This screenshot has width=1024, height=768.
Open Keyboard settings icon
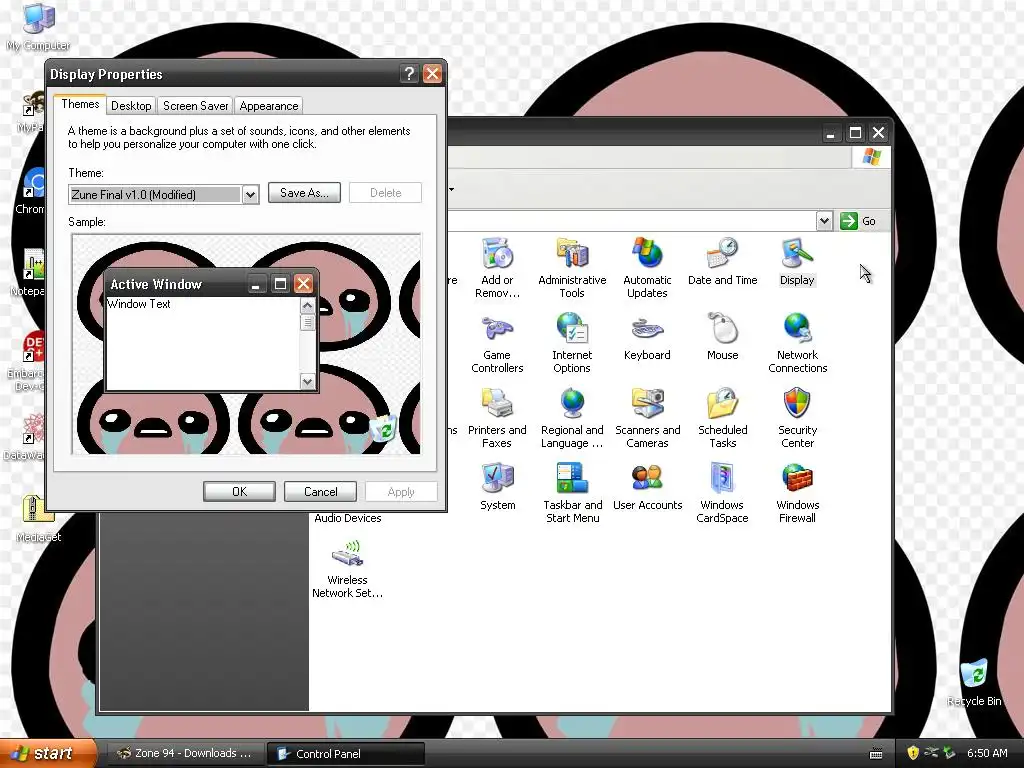[x=647, y=336]
